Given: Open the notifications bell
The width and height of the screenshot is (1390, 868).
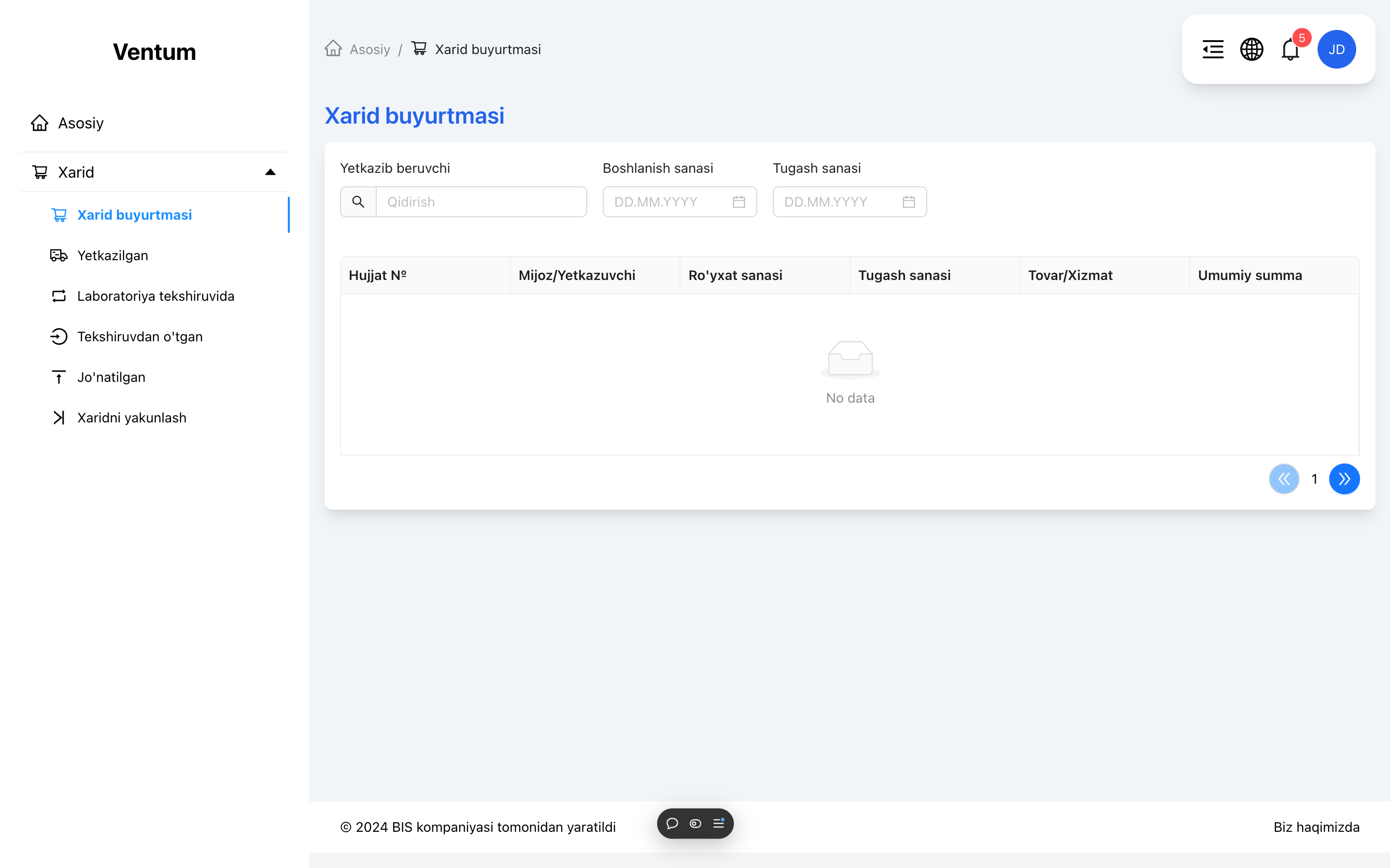Looking at the screenshot, I should click(x=1290, y=50).
